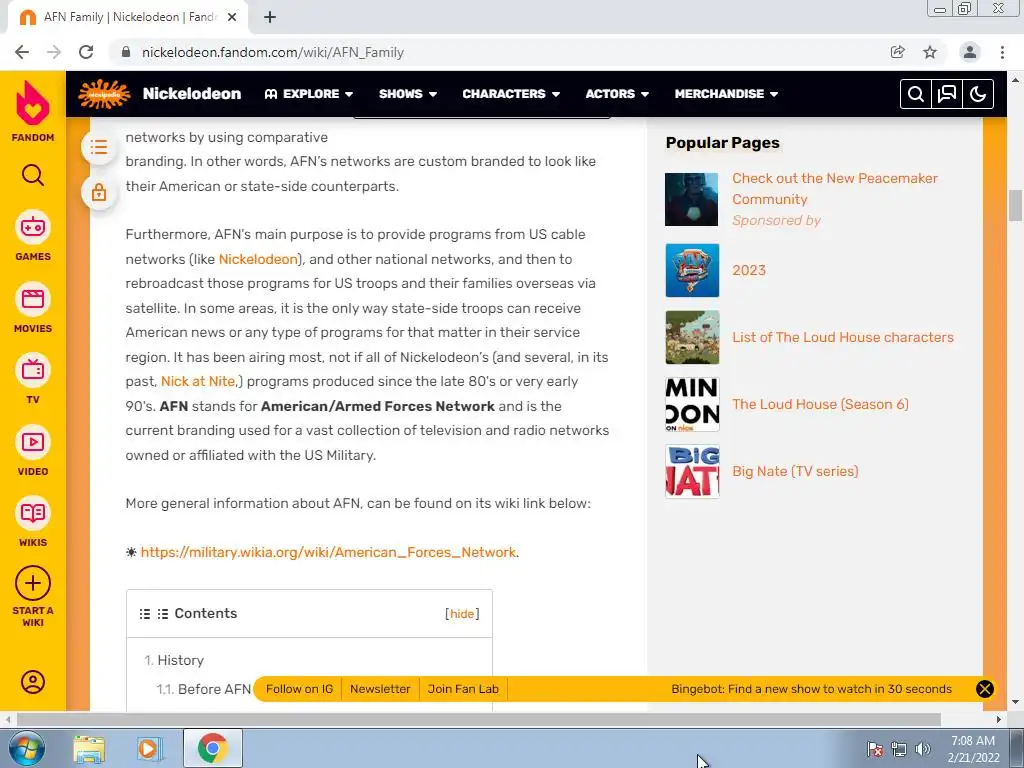This screenshot has height=768, width=1024.
Task: Reload the page
Action: [86, 52]
